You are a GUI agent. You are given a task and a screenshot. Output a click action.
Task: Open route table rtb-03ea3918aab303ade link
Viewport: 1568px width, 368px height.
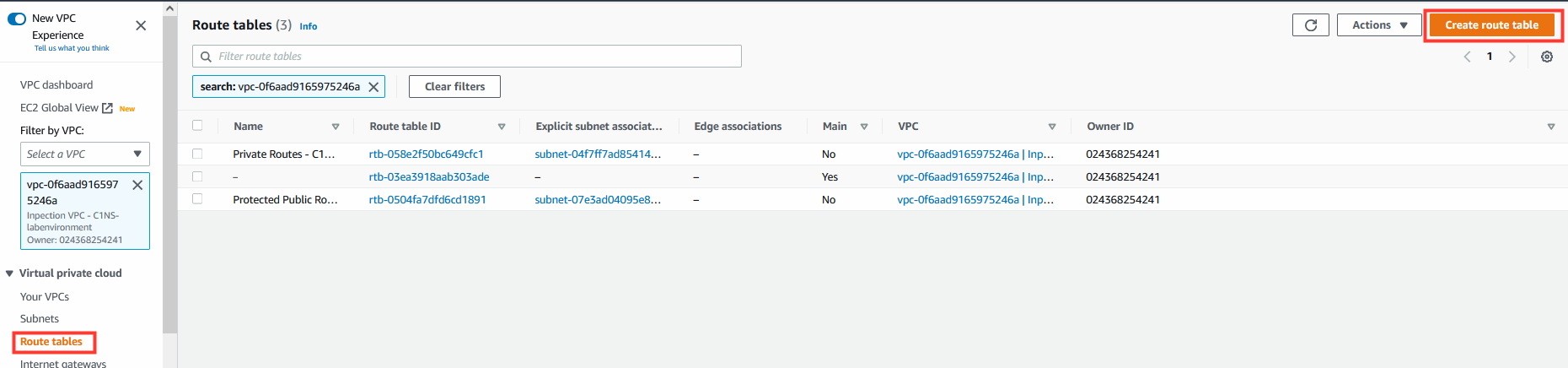pos(429,177)
